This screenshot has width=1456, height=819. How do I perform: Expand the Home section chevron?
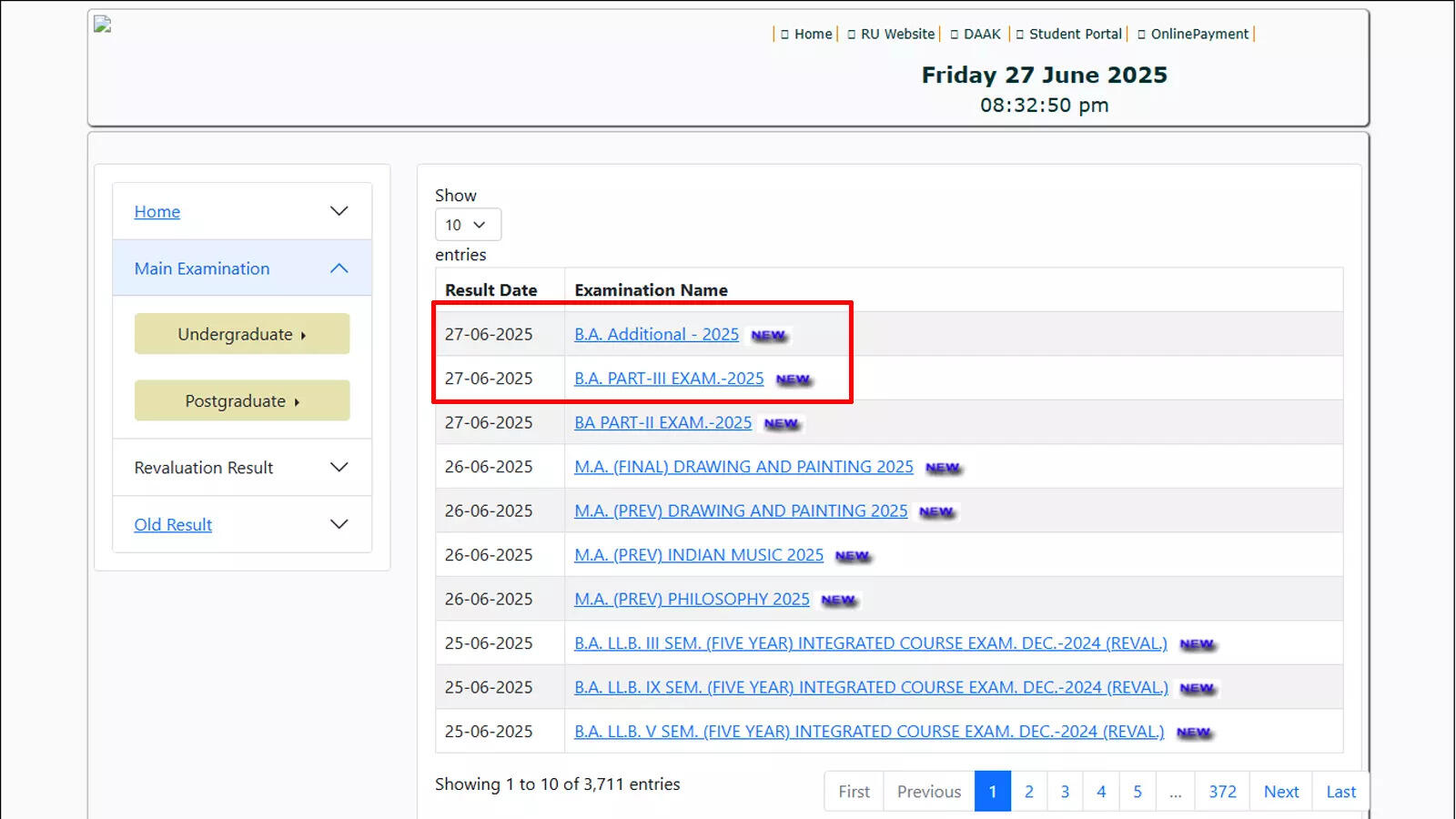tap(339, 211)
